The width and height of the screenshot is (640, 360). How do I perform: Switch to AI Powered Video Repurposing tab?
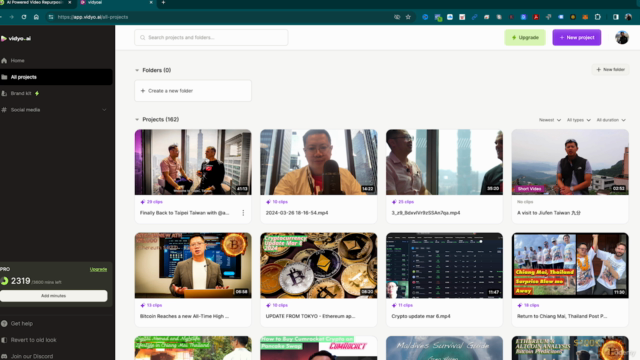coord(37,3)
